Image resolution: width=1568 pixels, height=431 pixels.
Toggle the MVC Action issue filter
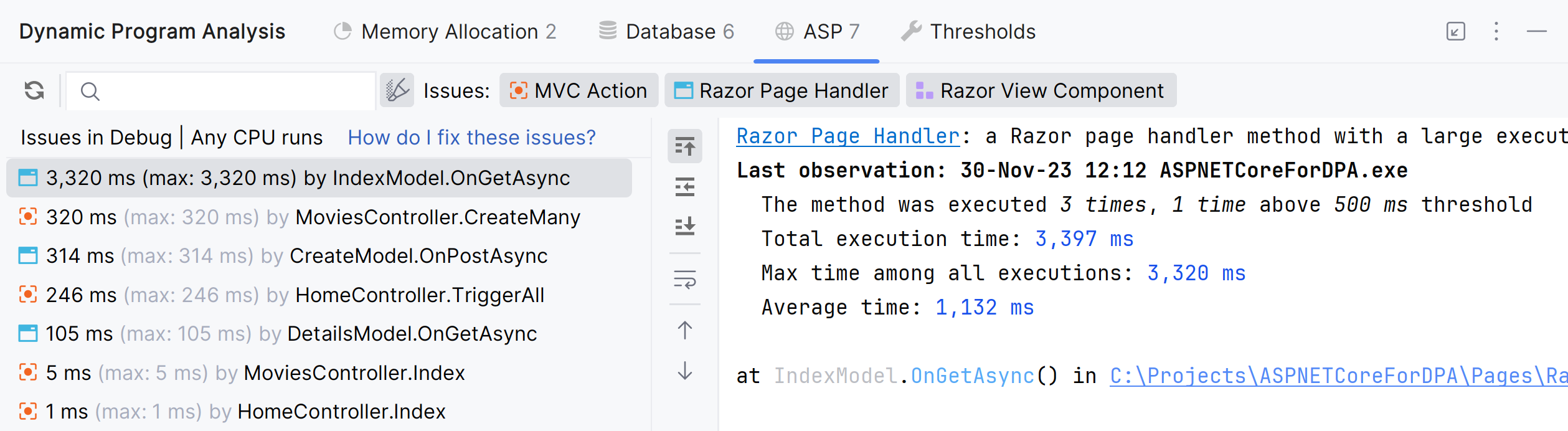(579, 91)
